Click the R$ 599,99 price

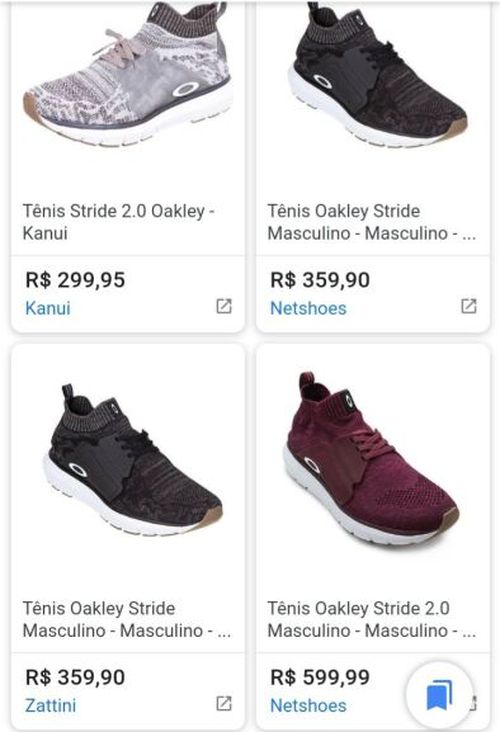tap(320, 677)
